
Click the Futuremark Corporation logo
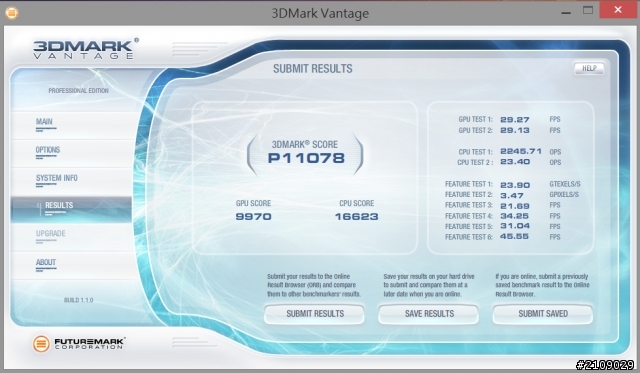click(x=79, y=344)
